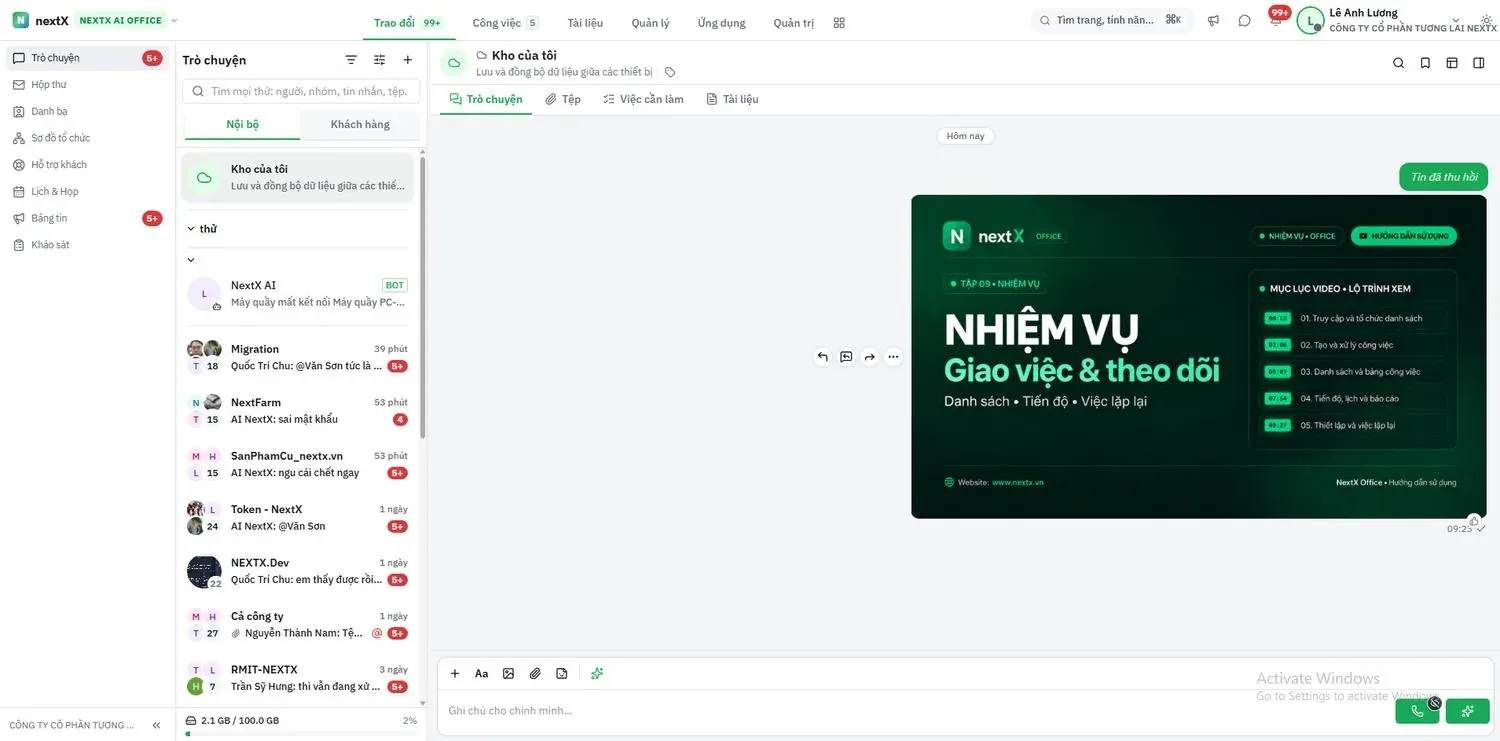
Task: Switch to the Tài liệu top navigation tab
Action: click(x=585, y=23)
